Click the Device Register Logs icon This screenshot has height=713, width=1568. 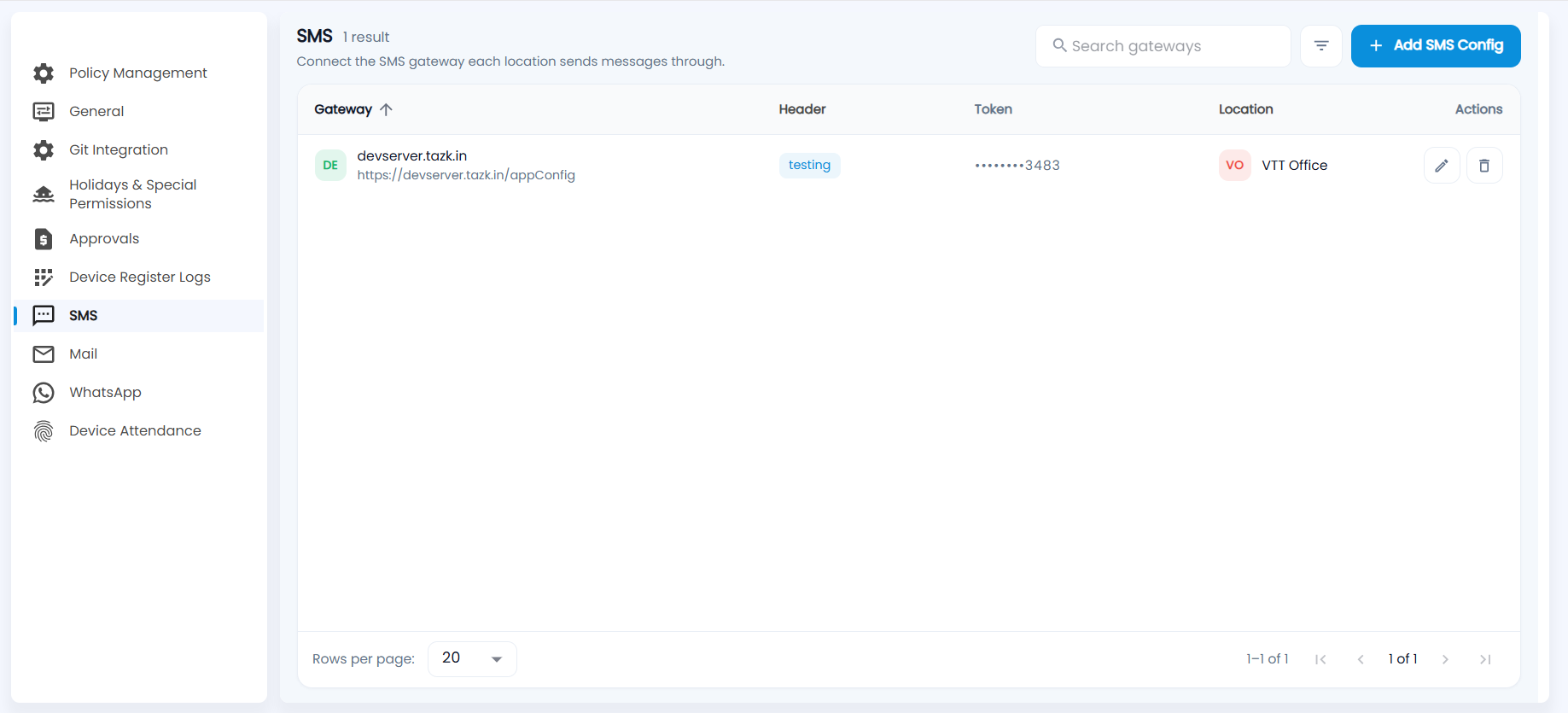44,278
